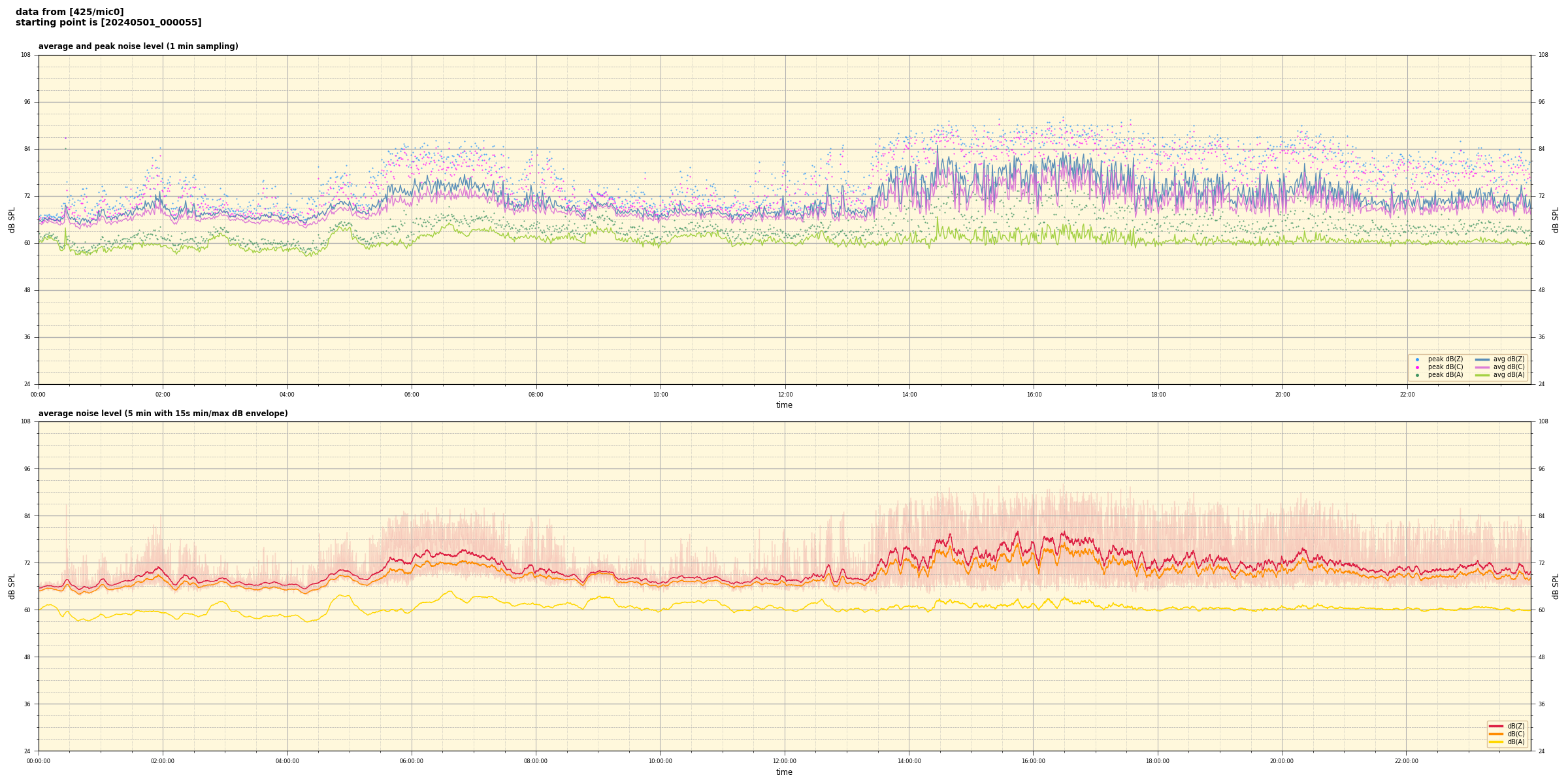The image size is (1568, 784).
Task: Click the 22:00:00 tick label on the lower chart
Action: pyautogui.click(x=1406, y=761)
